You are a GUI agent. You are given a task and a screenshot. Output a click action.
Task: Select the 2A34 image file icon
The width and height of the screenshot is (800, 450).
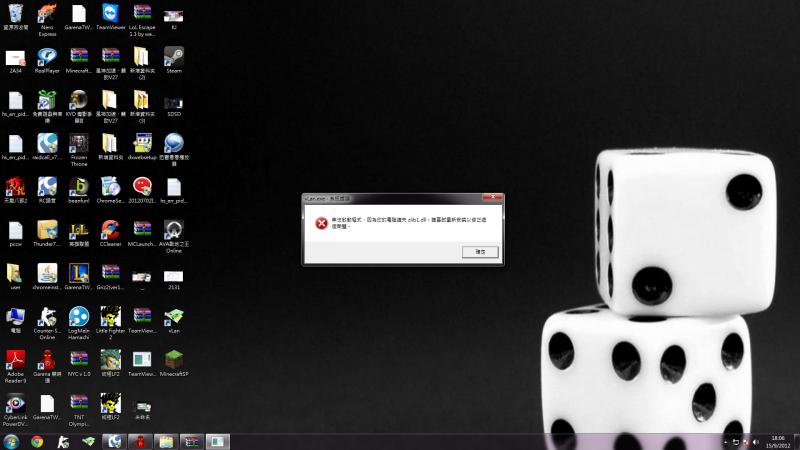point(15,58)
